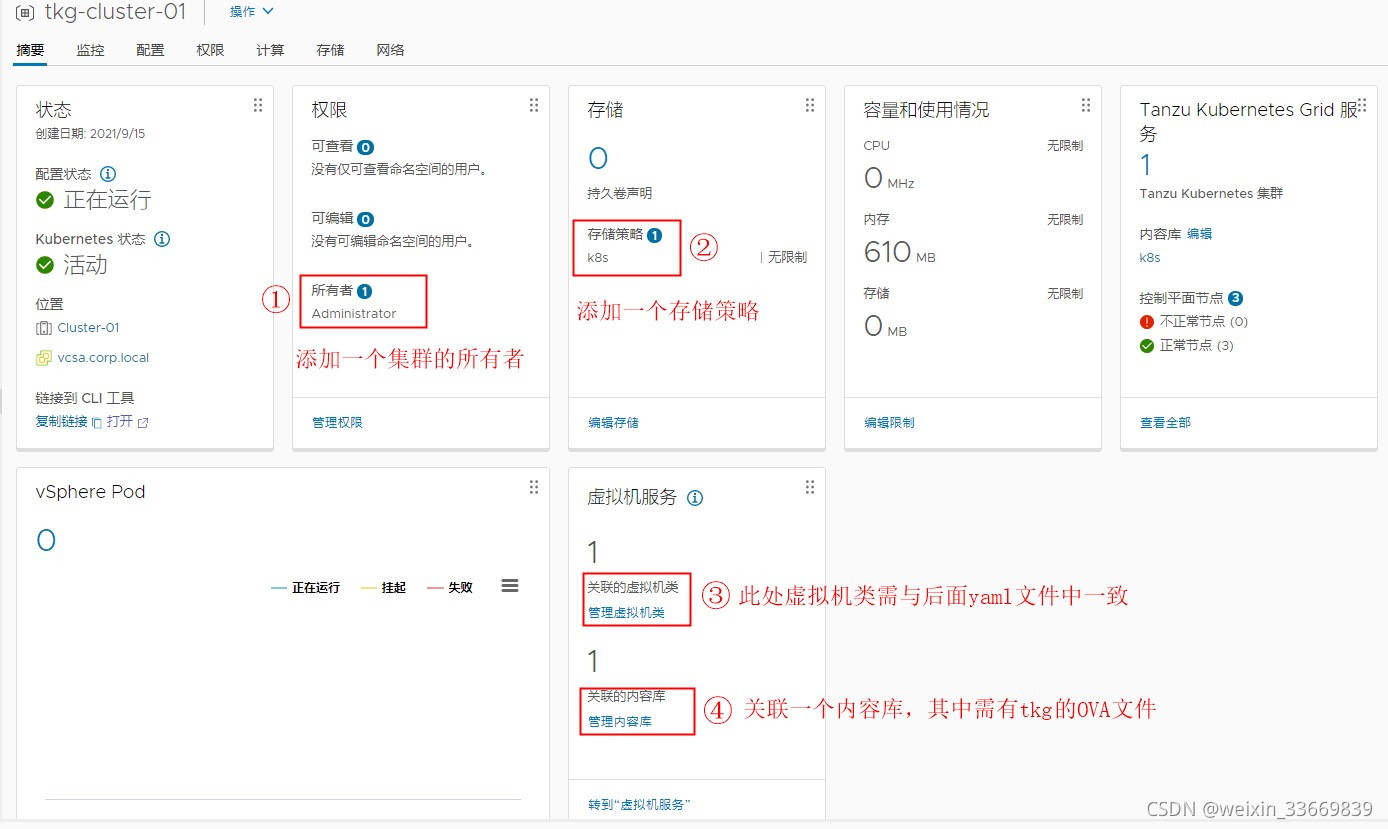Click the external-link icon after 打开

pyautogui.click(x=143, y=423)
